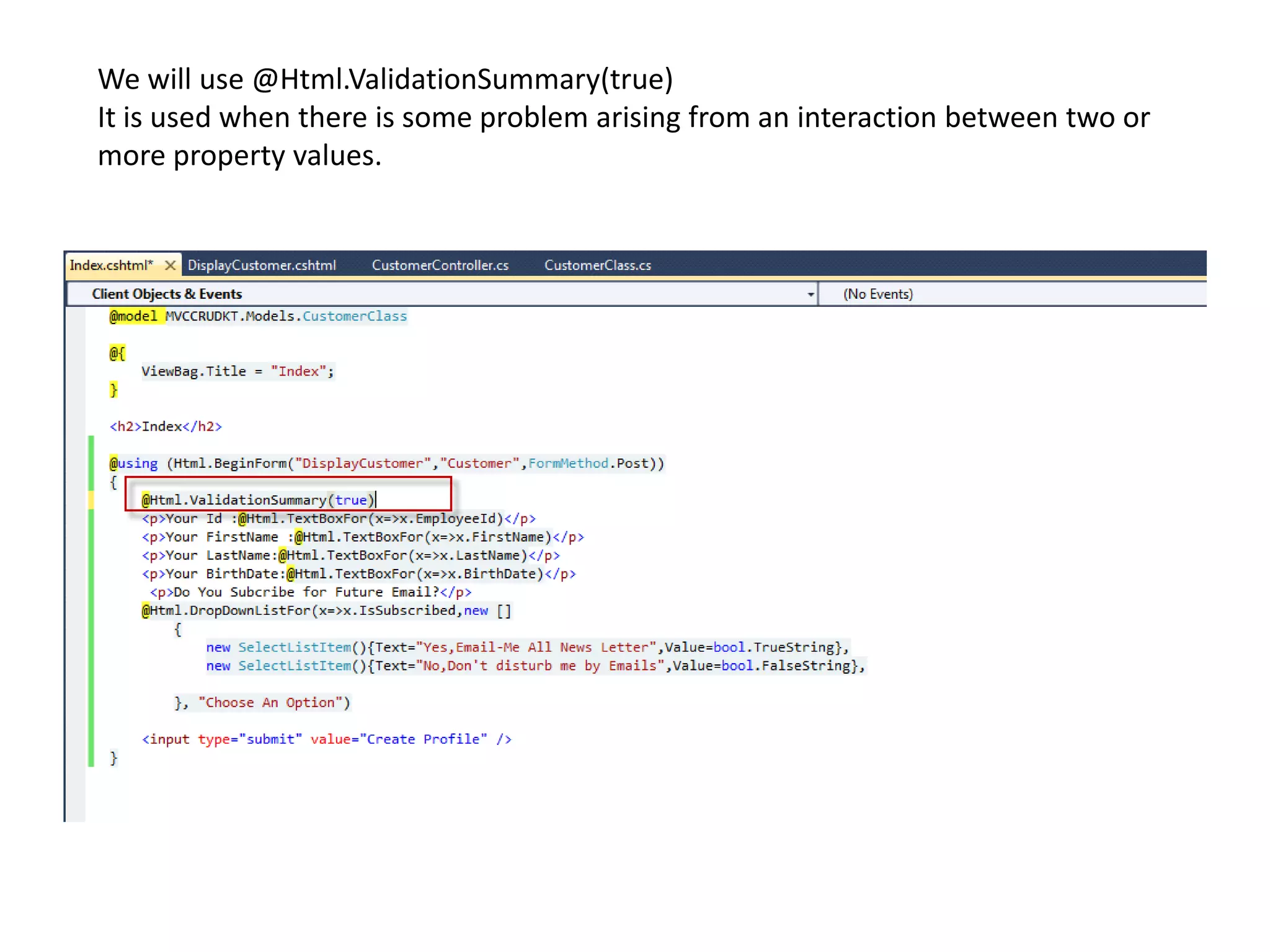The width and height of the screenshot is (1270, 952).
Task: Click the BirthDate TextBoxFor line
Action: coord(358,574)
